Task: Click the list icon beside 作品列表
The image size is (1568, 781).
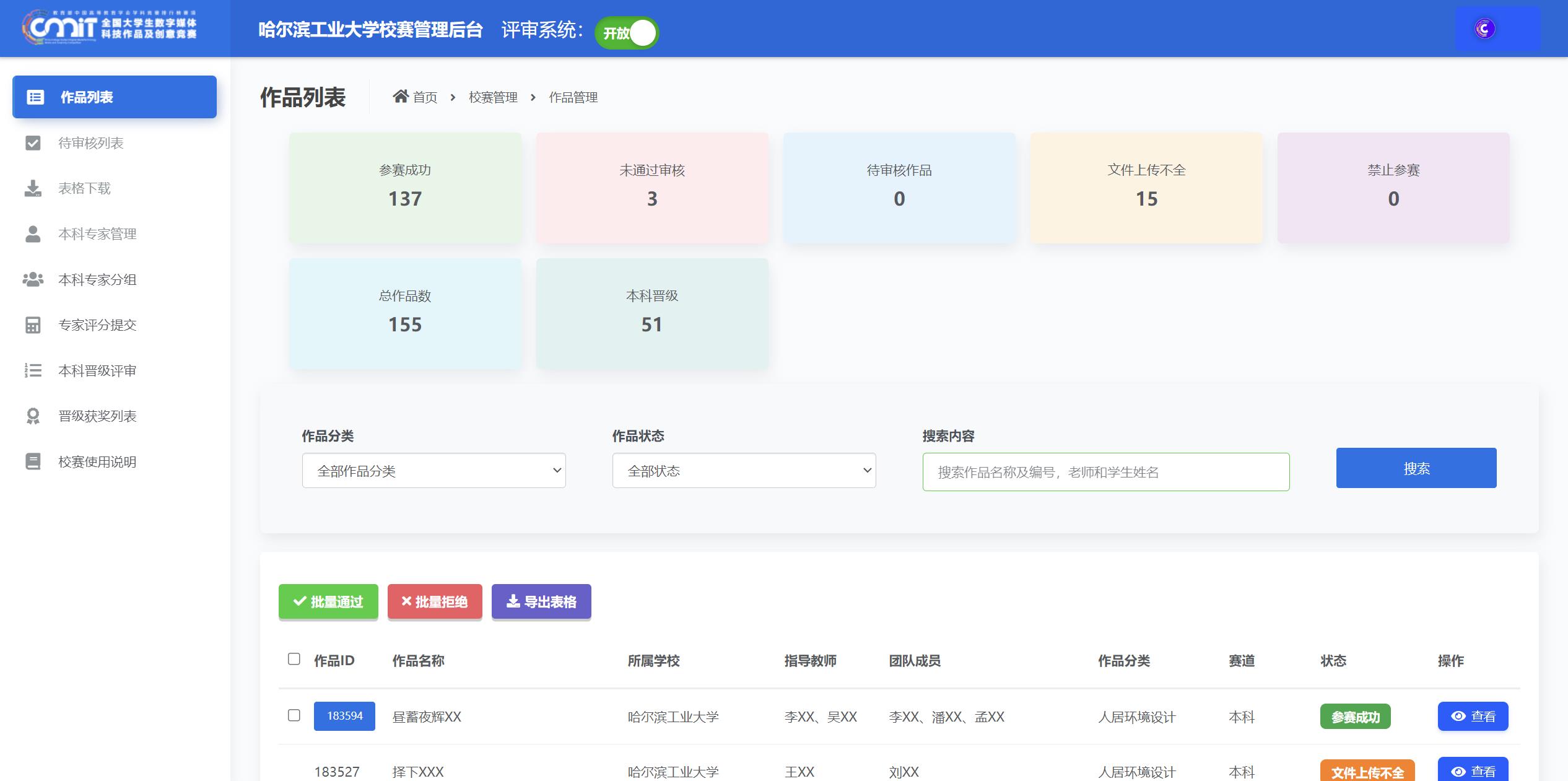Action: click(x=35, y=97)
